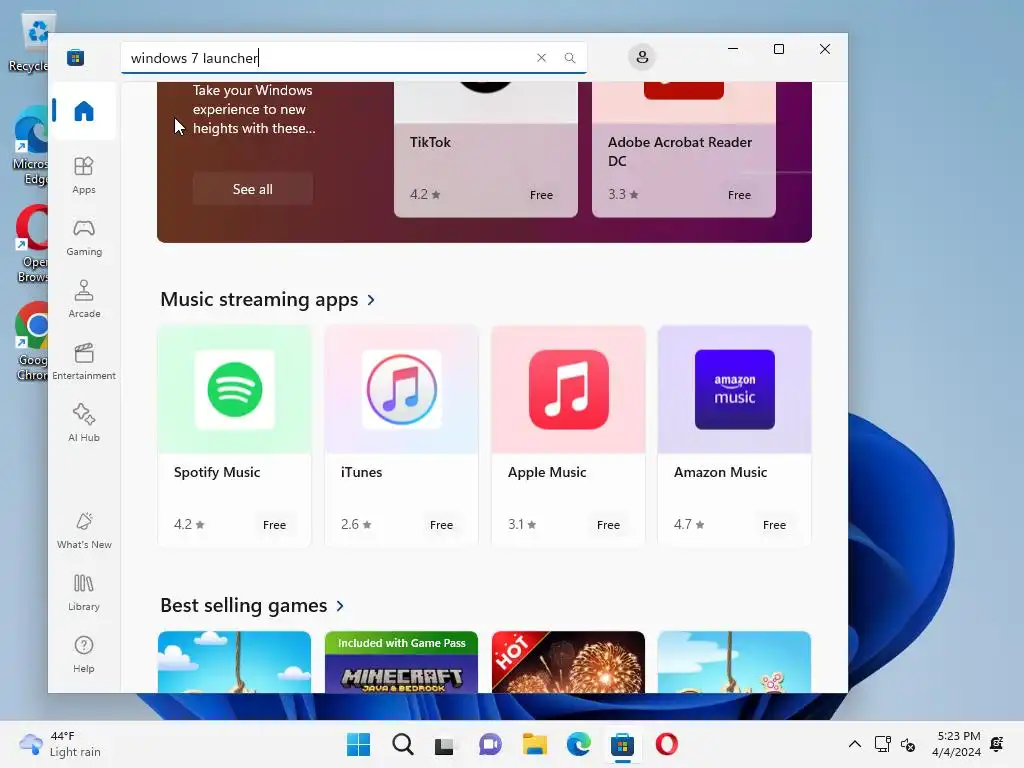The width and height of the screenshot is (1024, 768).
Task: Click the 2.6 rating on iTunes
Action: pyautogui.click(x=356, y=524)
